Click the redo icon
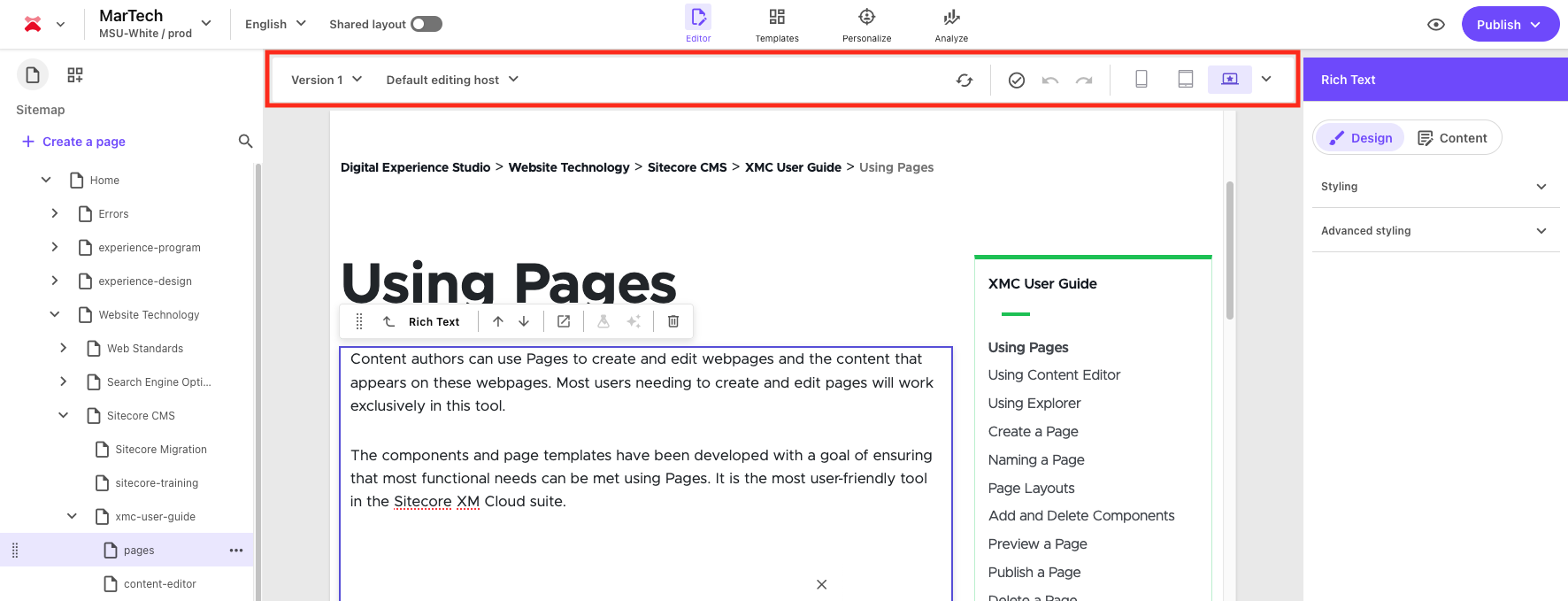The image size is (1568, 601). click(1084, 81)
